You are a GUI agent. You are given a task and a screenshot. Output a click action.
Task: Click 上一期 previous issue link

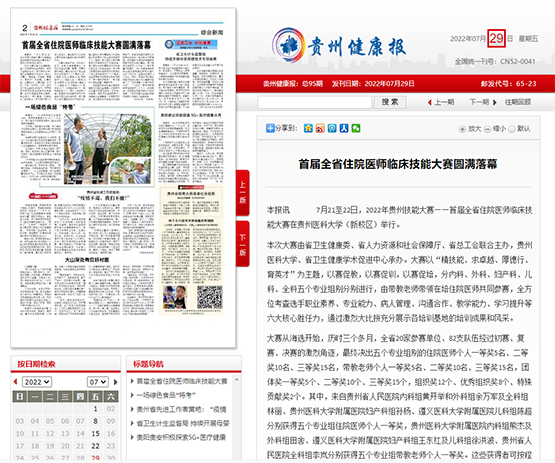[x=444, y=102]
